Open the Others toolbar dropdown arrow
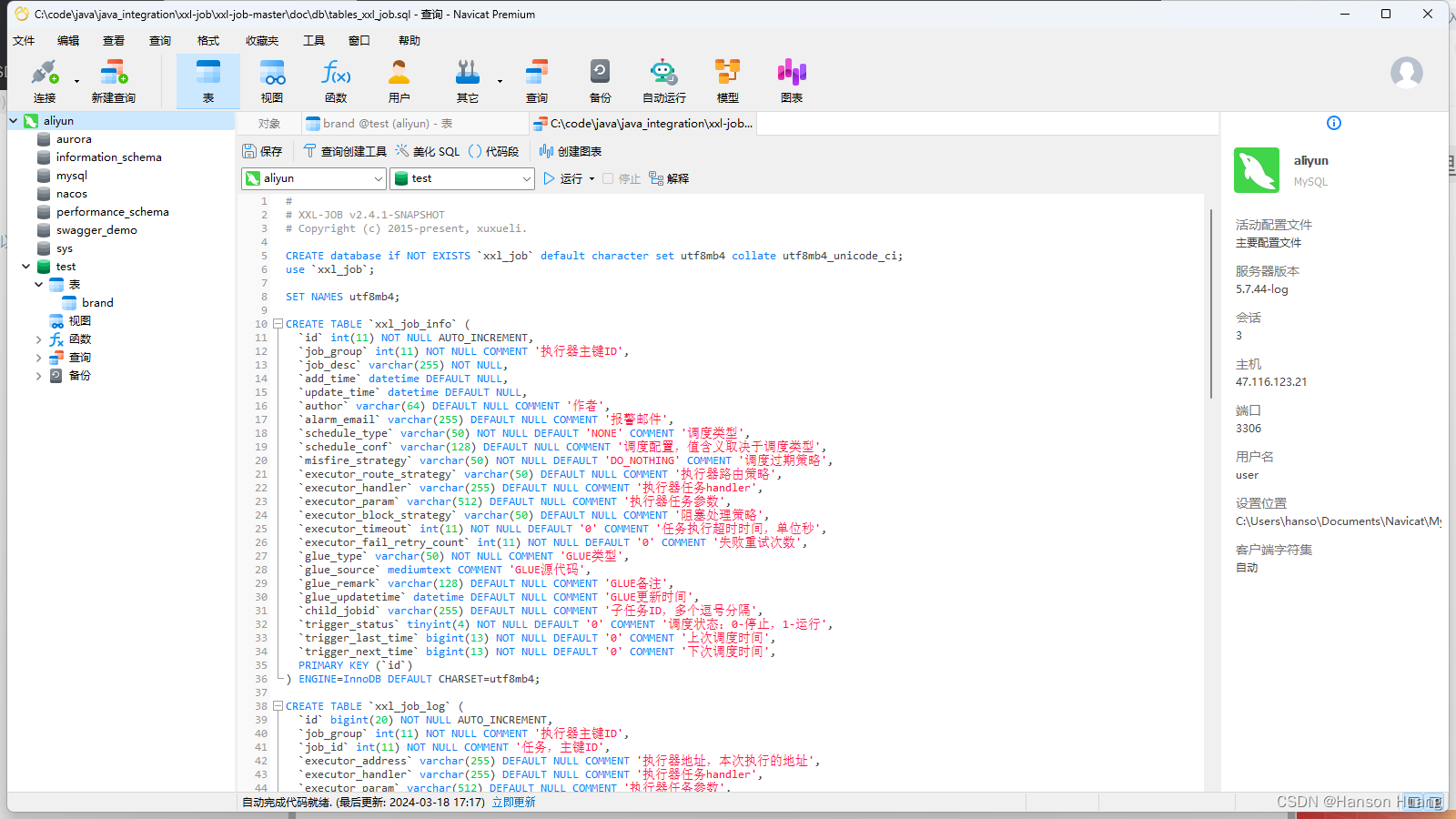 (500, 81)
